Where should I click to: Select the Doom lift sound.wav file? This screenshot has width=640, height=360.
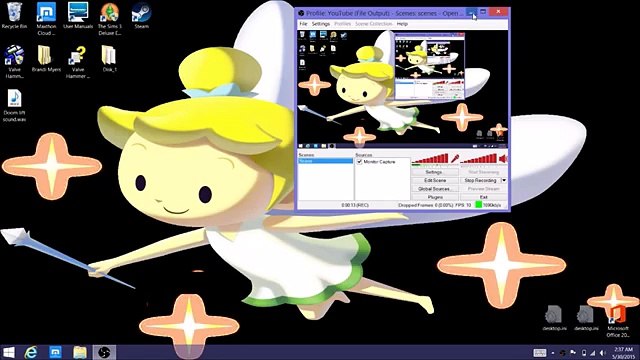[x=14, y=106]
